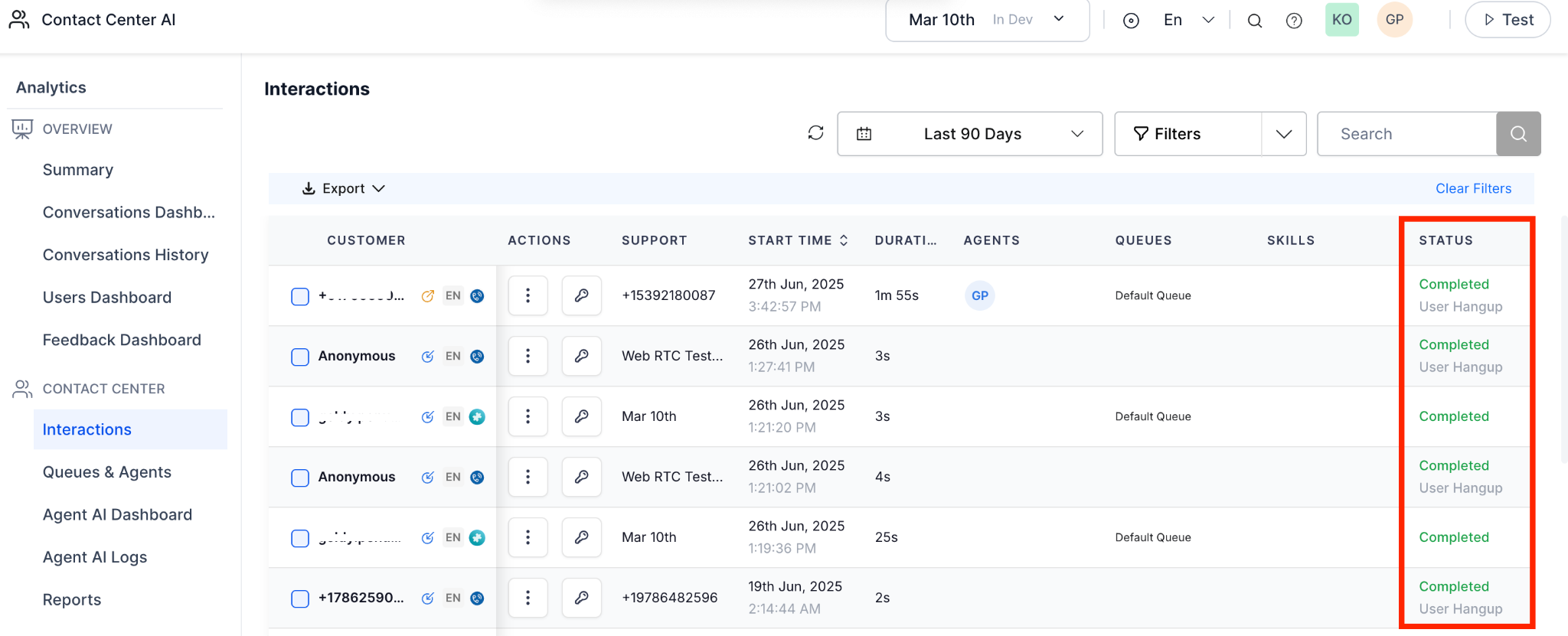Image resolution: width=1568 pixels, height=636 pixels.
Task: Focus the Search input field
Action: (1406, 134)
